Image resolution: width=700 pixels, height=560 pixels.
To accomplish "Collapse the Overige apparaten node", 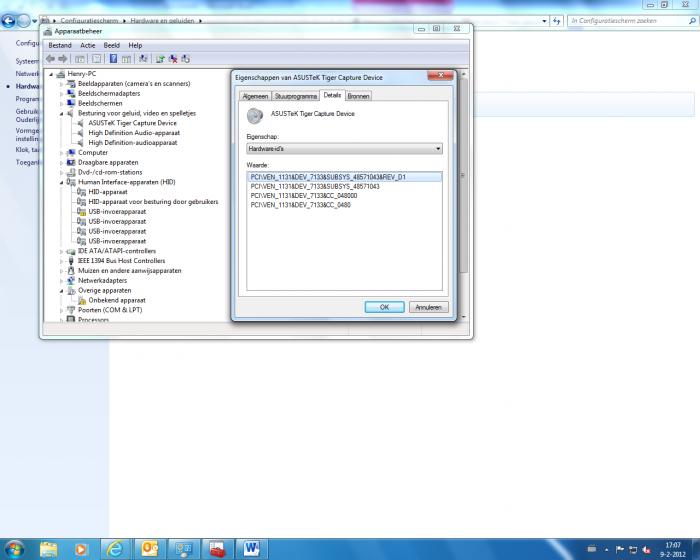I will 61,291.
